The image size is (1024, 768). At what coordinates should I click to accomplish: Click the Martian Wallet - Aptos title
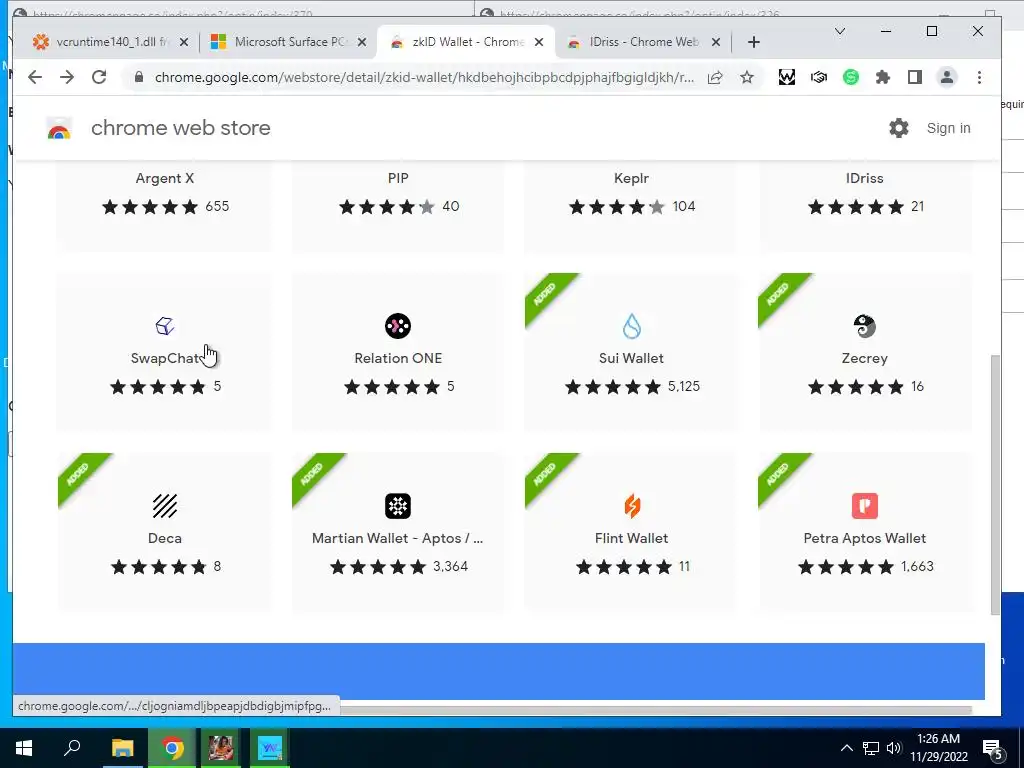point(398,538)
